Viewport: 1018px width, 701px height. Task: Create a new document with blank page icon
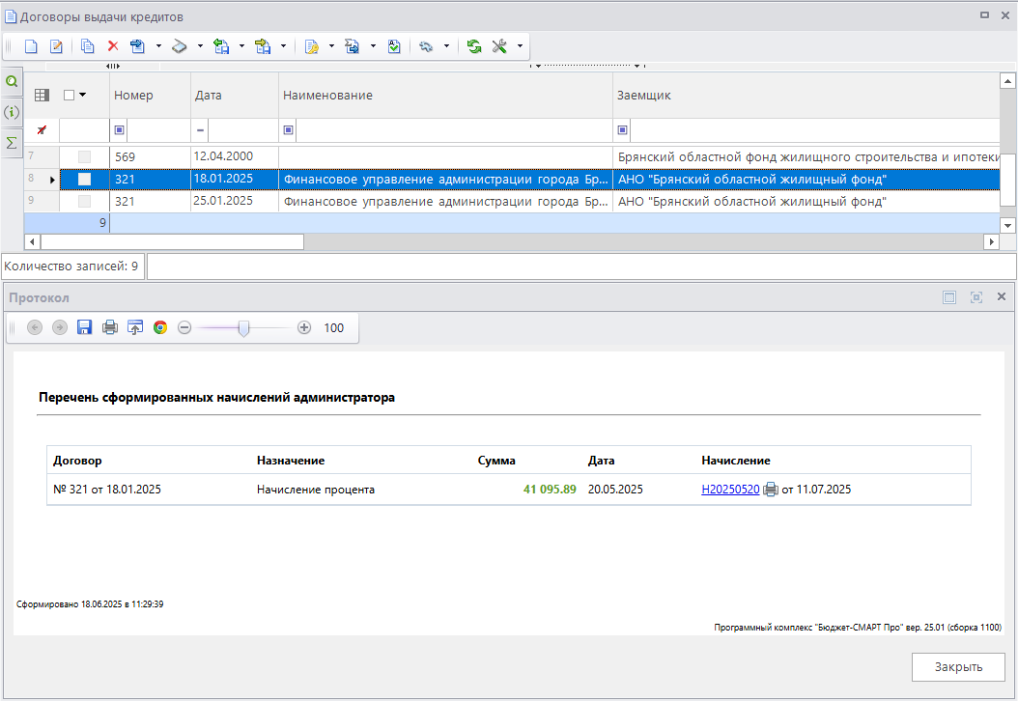[31, 46]
